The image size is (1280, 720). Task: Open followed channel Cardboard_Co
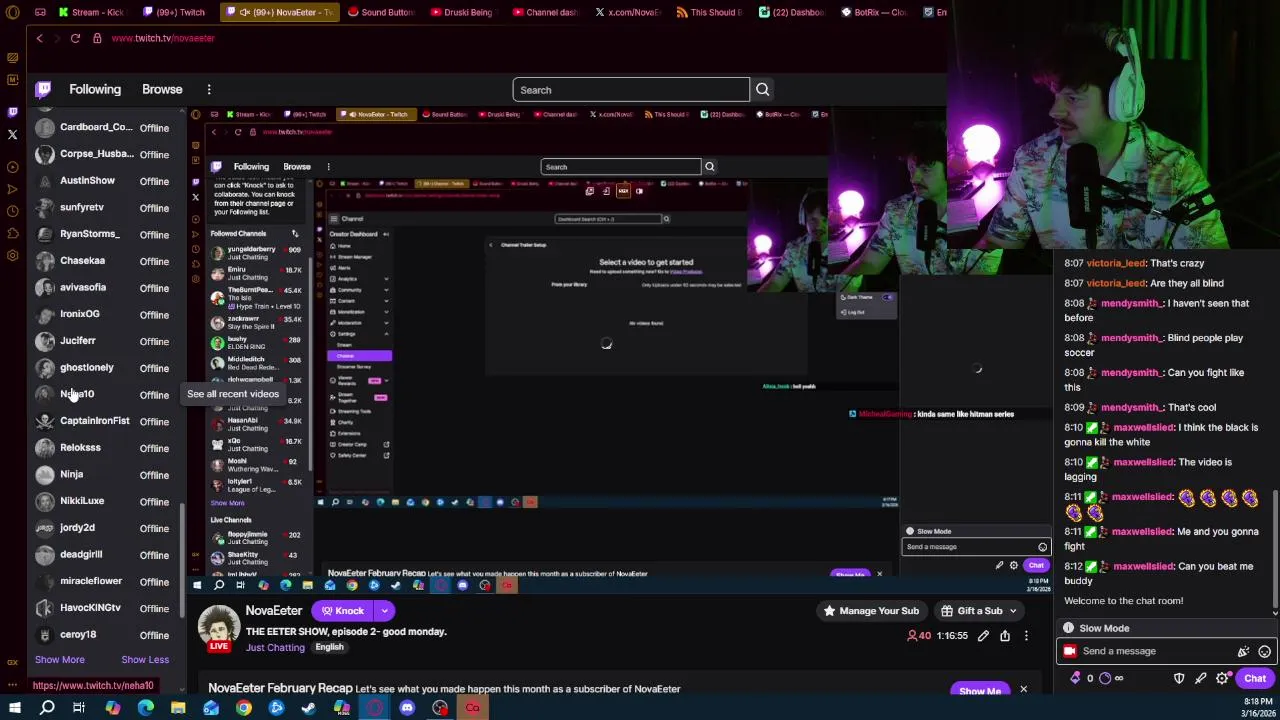tap(105, 128)
